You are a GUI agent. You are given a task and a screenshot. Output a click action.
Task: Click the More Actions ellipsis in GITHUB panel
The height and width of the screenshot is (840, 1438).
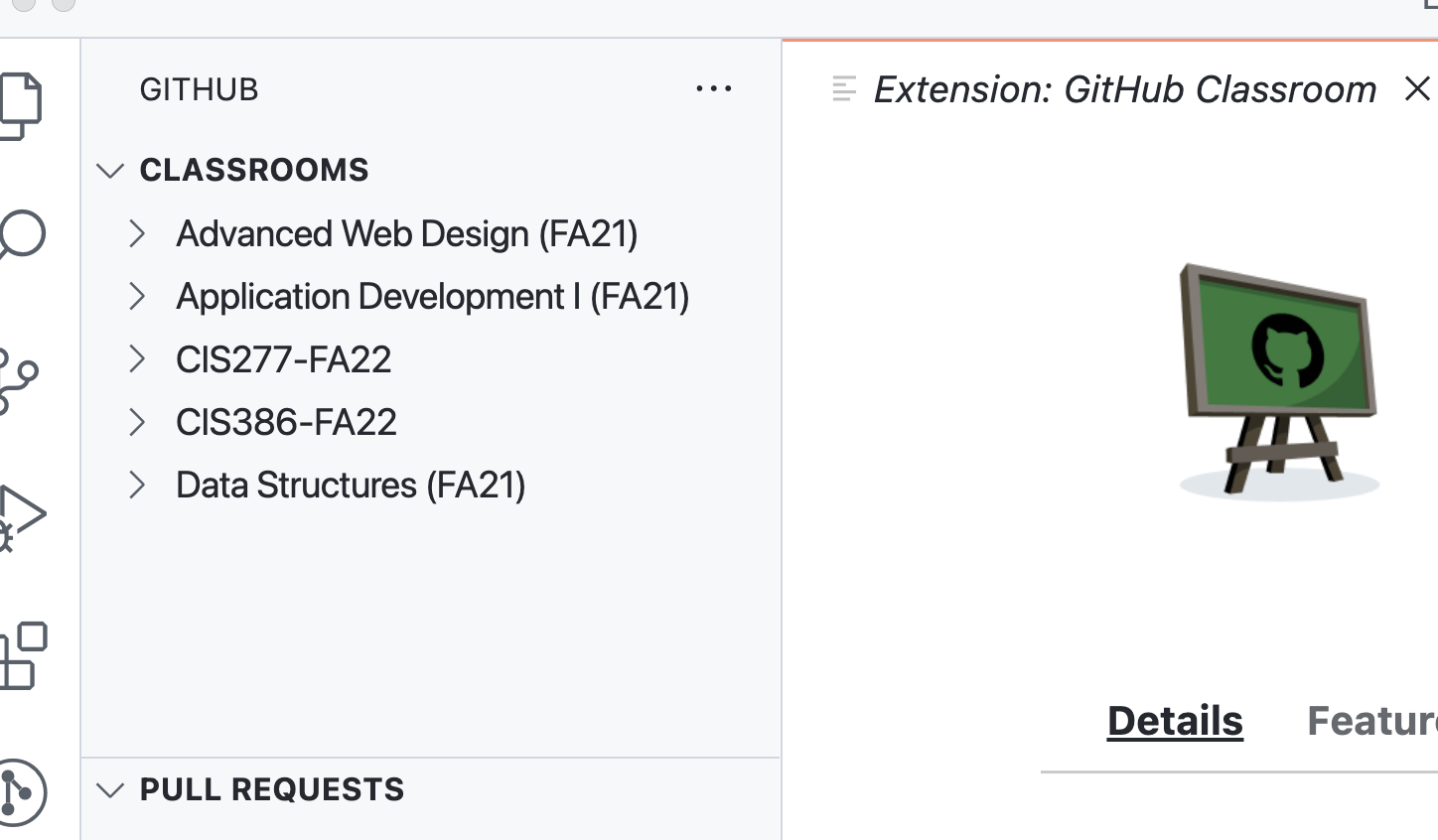713,88
